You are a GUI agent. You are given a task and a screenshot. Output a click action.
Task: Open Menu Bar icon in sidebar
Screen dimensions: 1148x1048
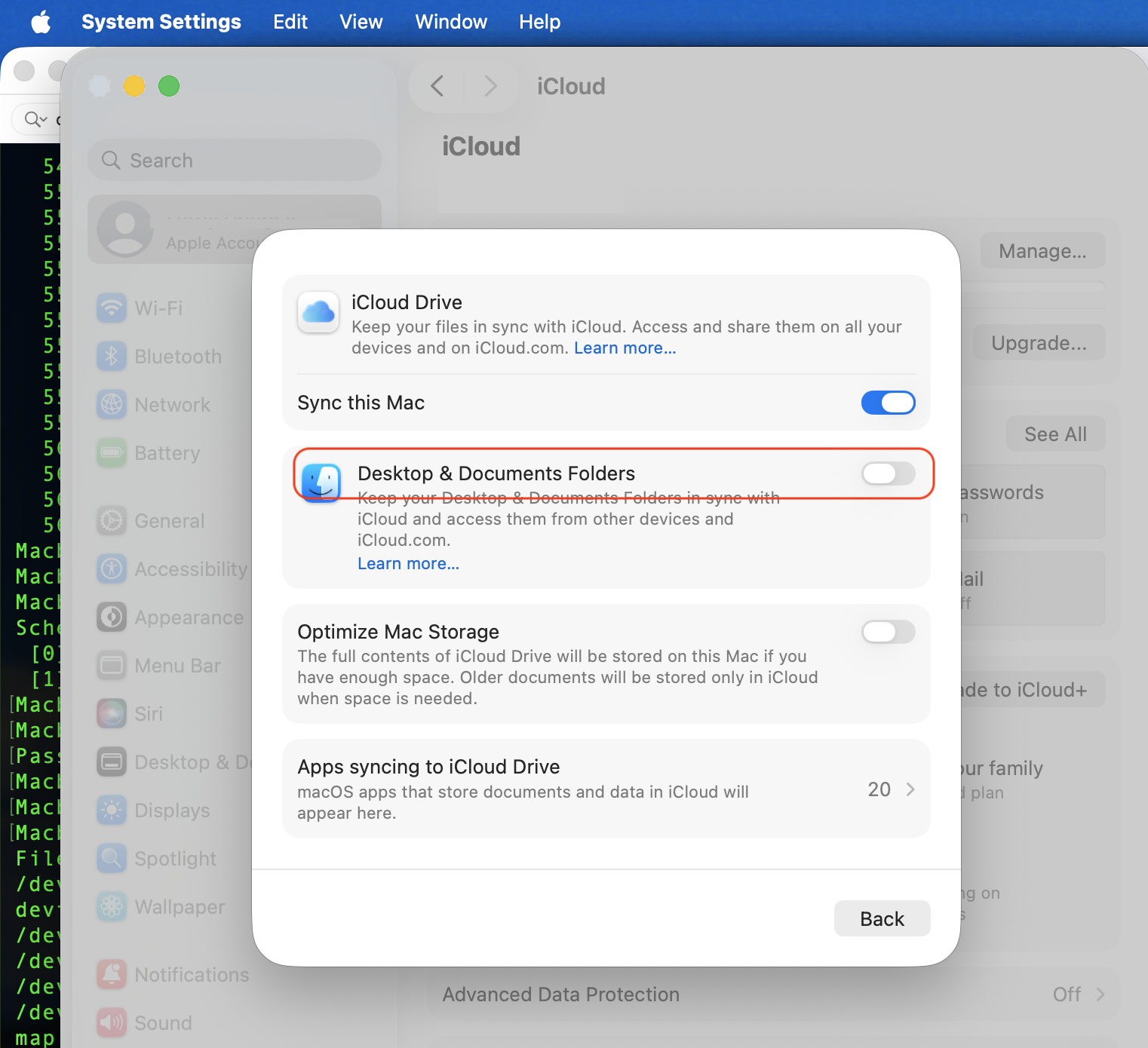click(x=112, y=665)
